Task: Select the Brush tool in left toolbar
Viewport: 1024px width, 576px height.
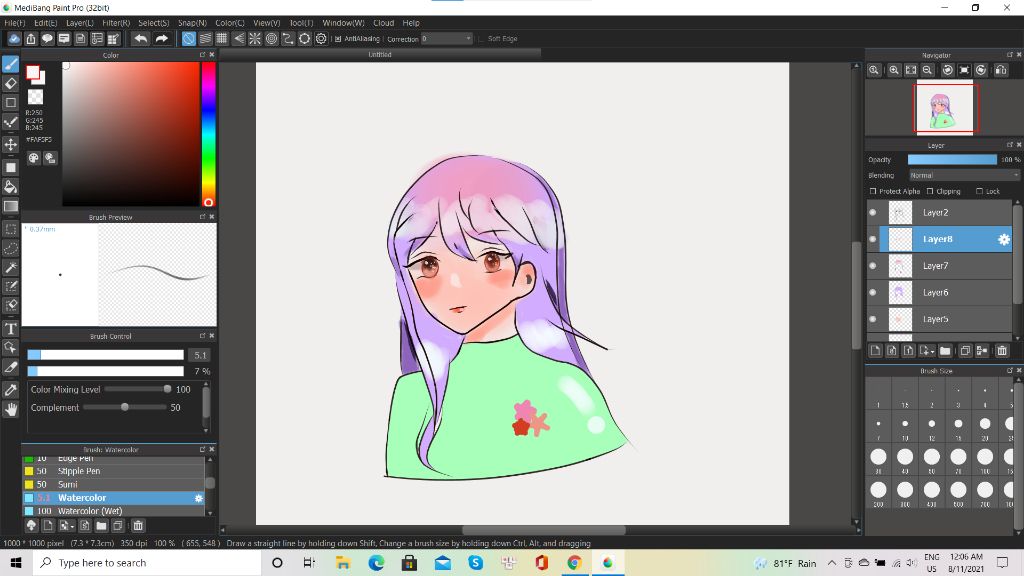Action: (x=10, y=64)
